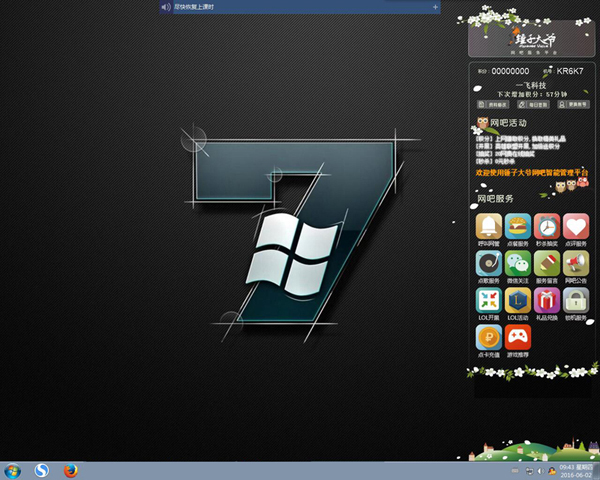This screenshot has height=480, width=600.
Task: Launch Firefox from taskbar
Action: [70, 471]
